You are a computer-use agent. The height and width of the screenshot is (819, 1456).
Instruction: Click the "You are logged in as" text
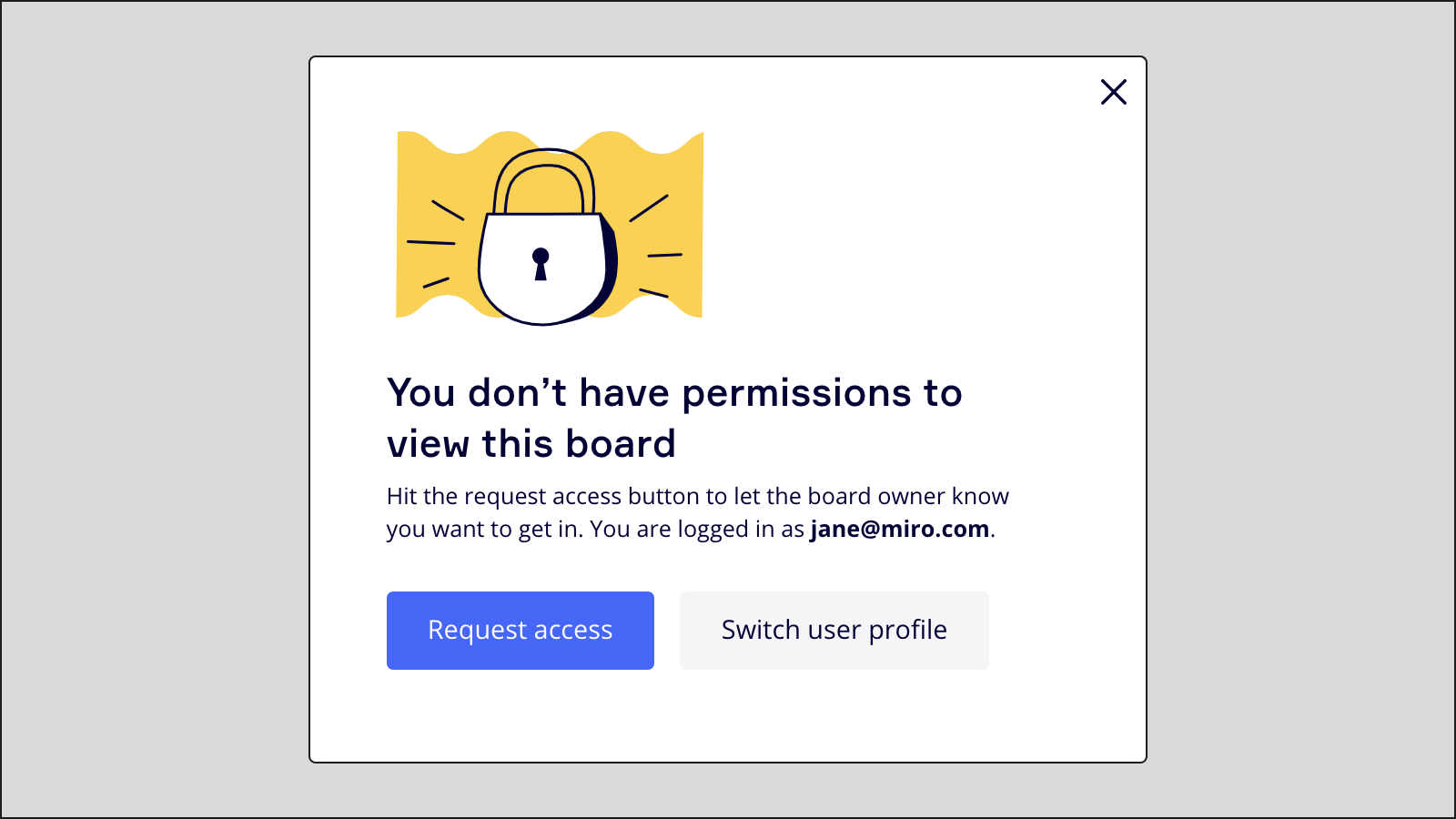697,530
